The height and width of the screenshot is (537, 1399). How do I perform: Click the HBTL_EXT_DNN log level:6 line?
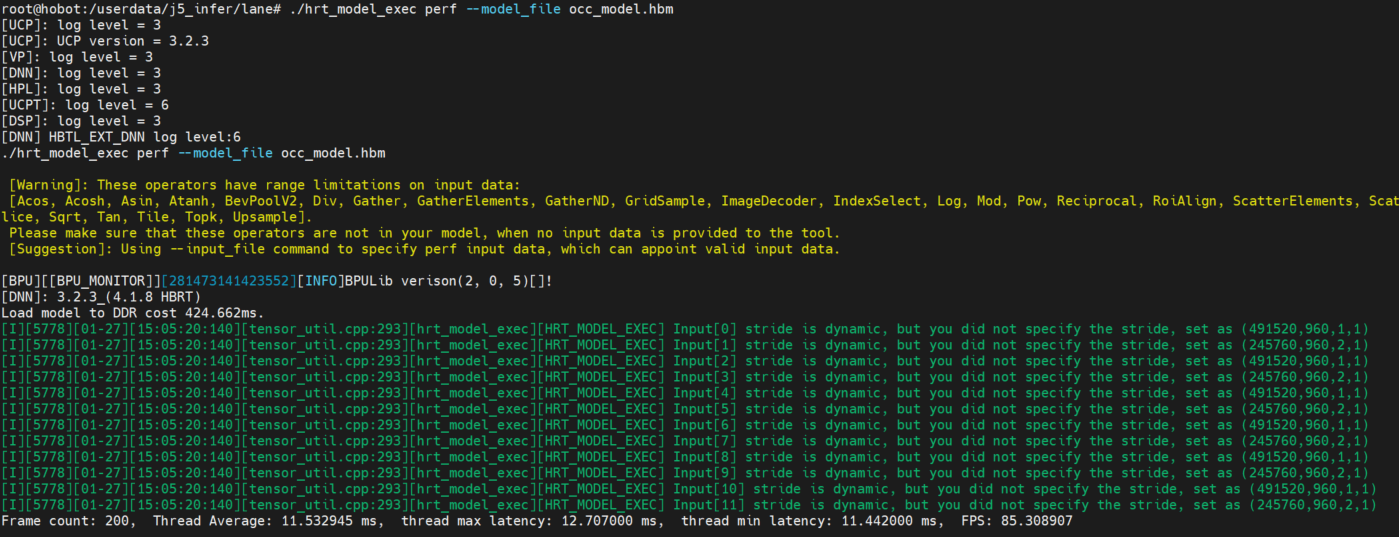pyautogui.click(x=120, y=136)
